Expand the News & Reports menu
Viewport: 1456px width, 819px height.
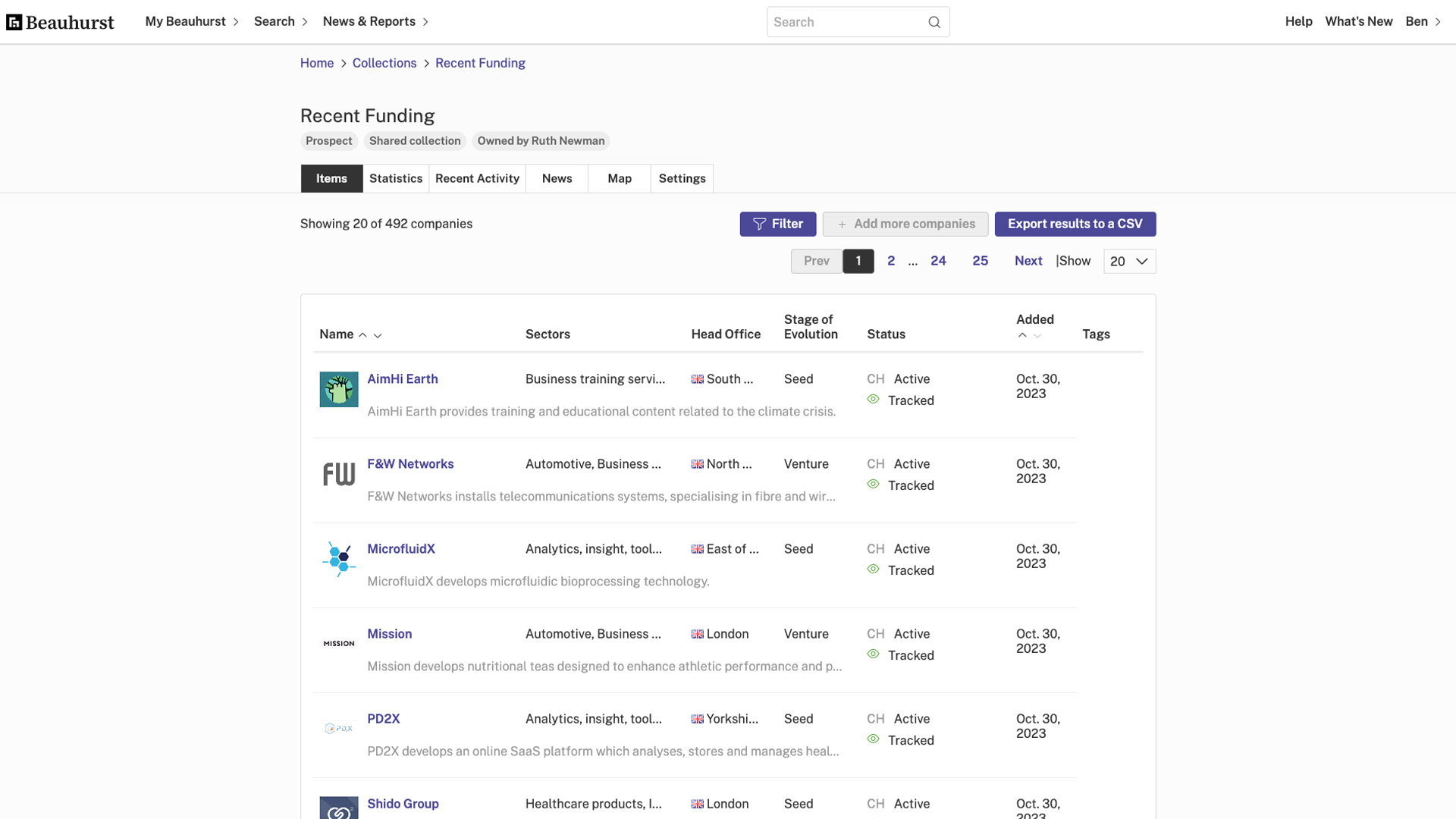(375, 21)
